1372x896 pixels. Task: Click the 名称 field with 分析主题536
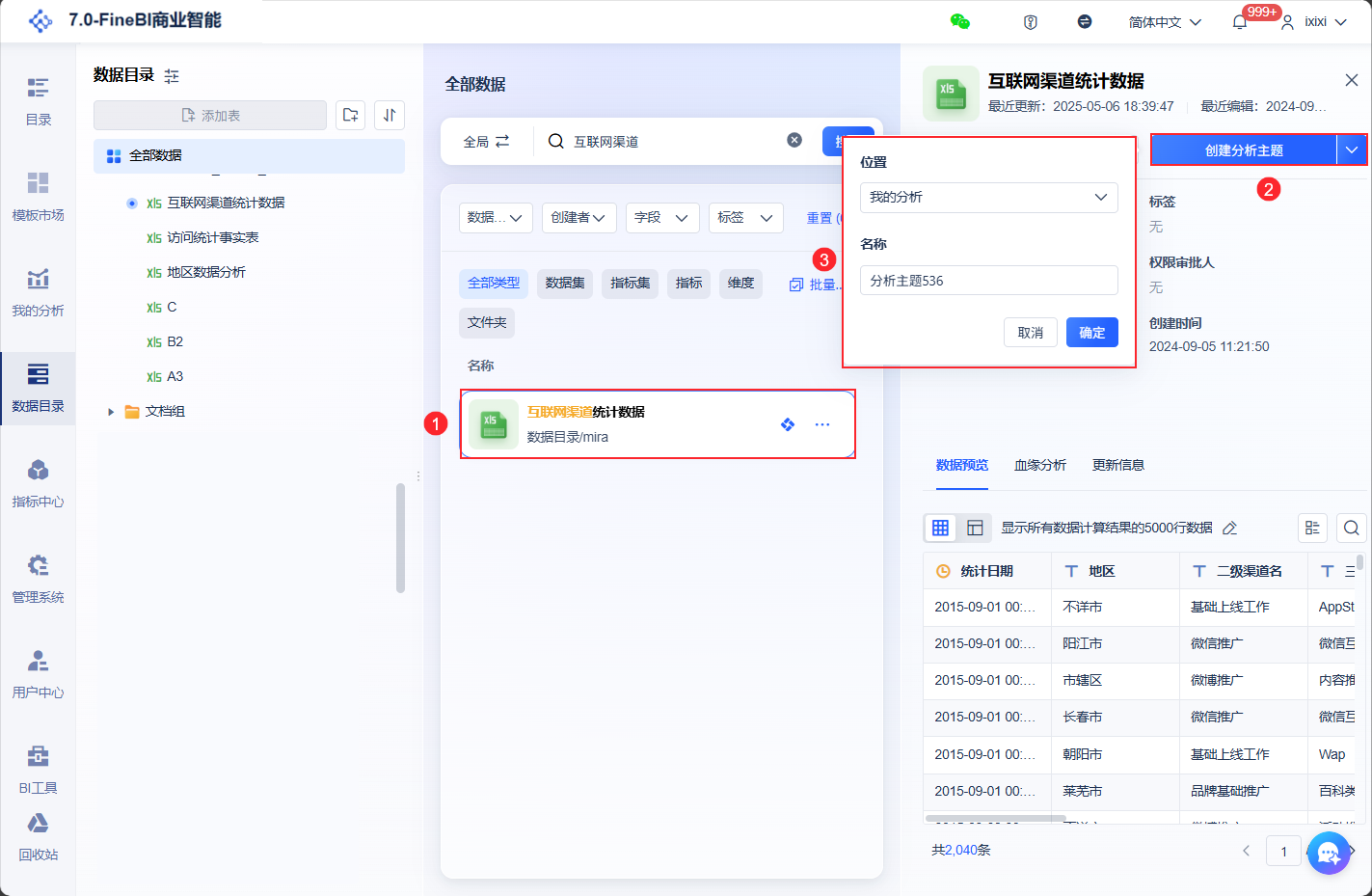pyautogui.click(x=989, y=280)
